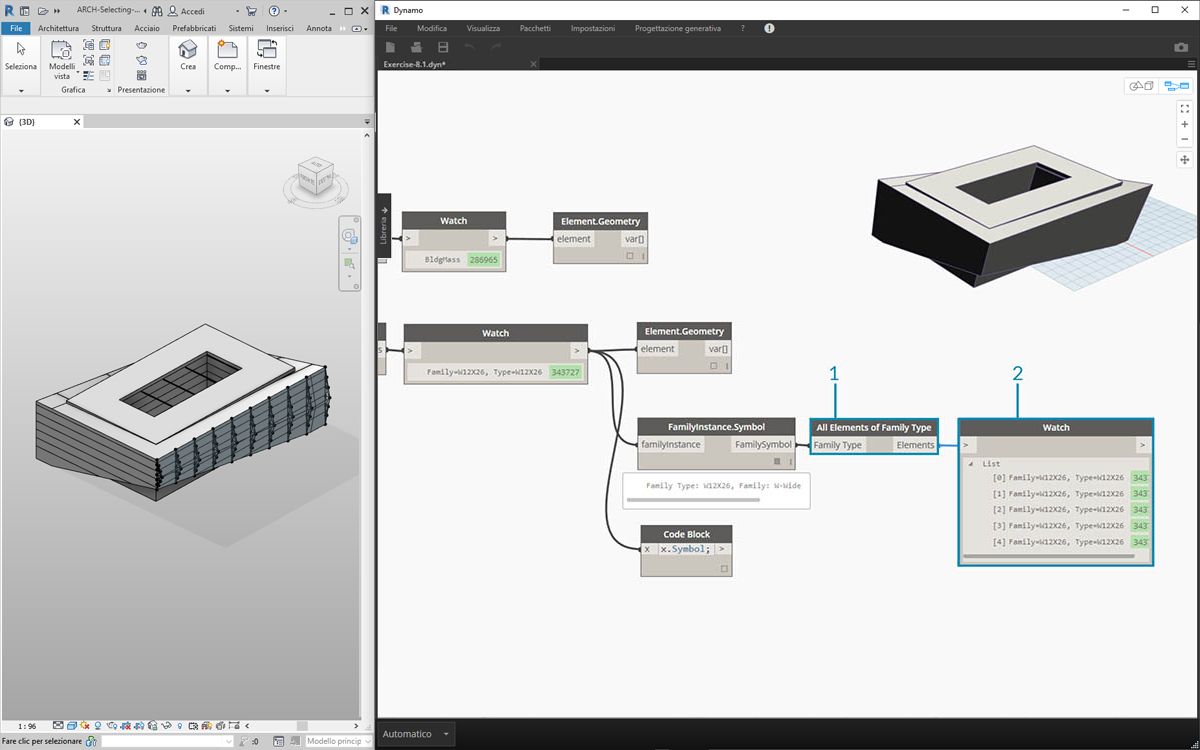This screenshot has width=1200, height=750.
Task: Click the save icon in Dynamo toolbar
Action: click(443, 47)
